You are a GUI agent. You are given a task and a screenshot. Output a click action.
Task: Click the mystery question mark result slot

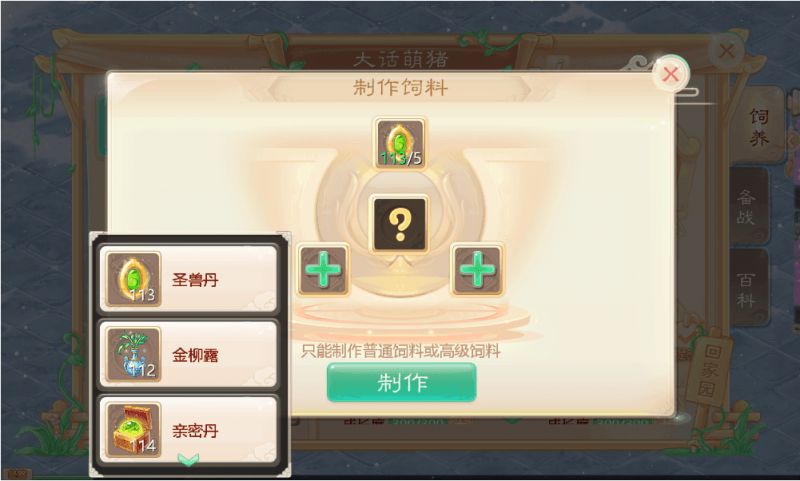pyautogui.click(x=399, y=224)
